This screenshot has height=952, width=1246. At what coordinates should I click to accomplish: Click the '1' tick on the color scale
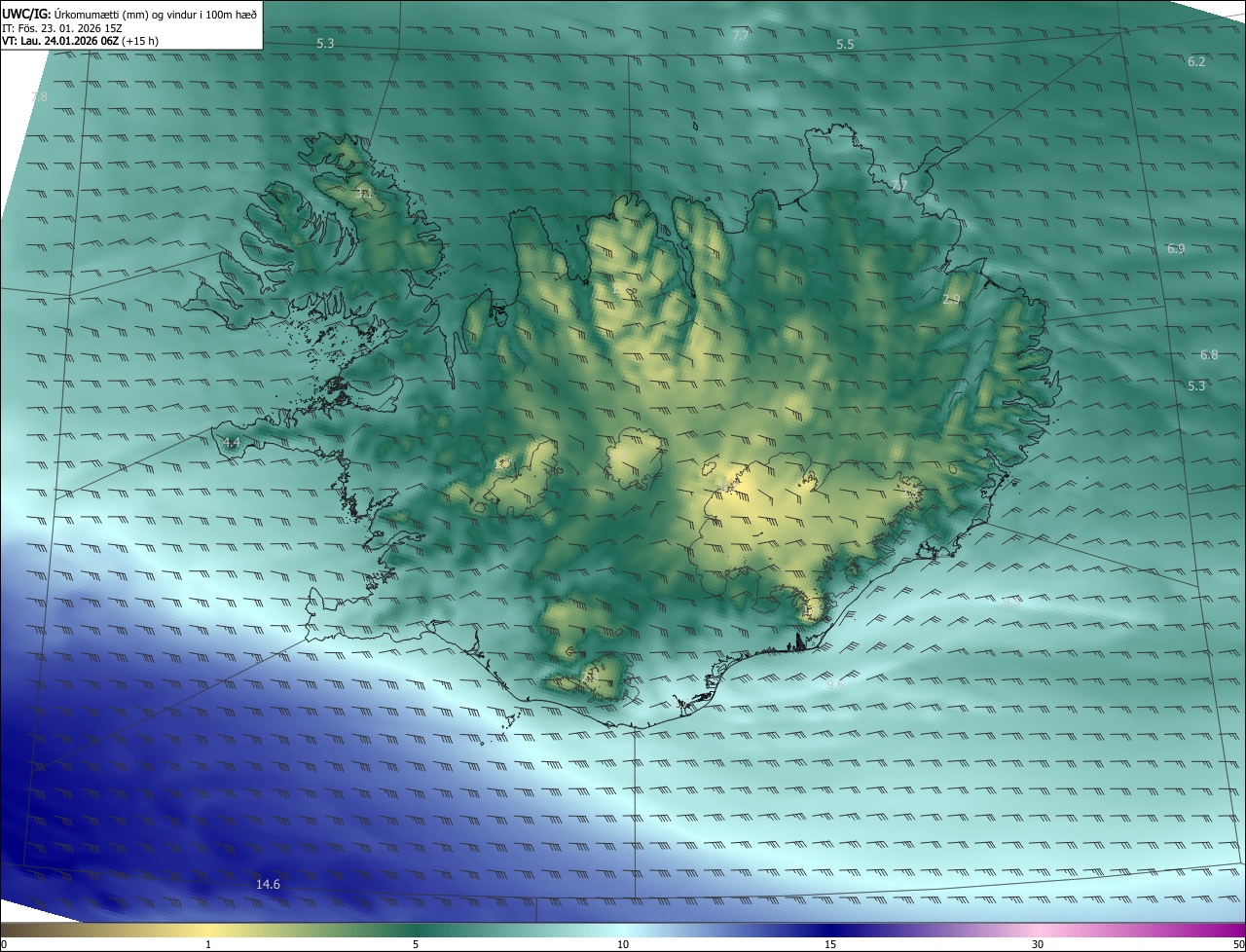[x=207, y=944]
